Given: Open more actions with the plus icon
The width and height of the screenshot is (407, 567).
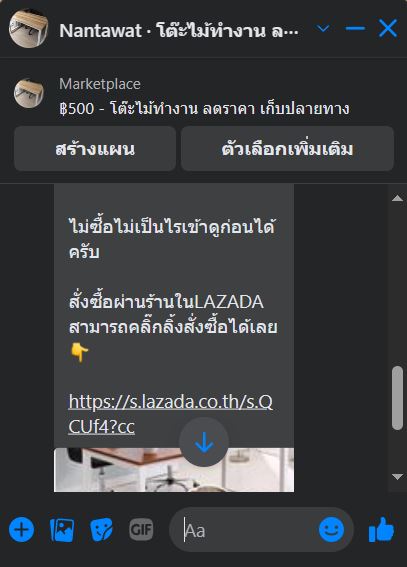Looking at the screenshot, I should (x=21, y=530).
